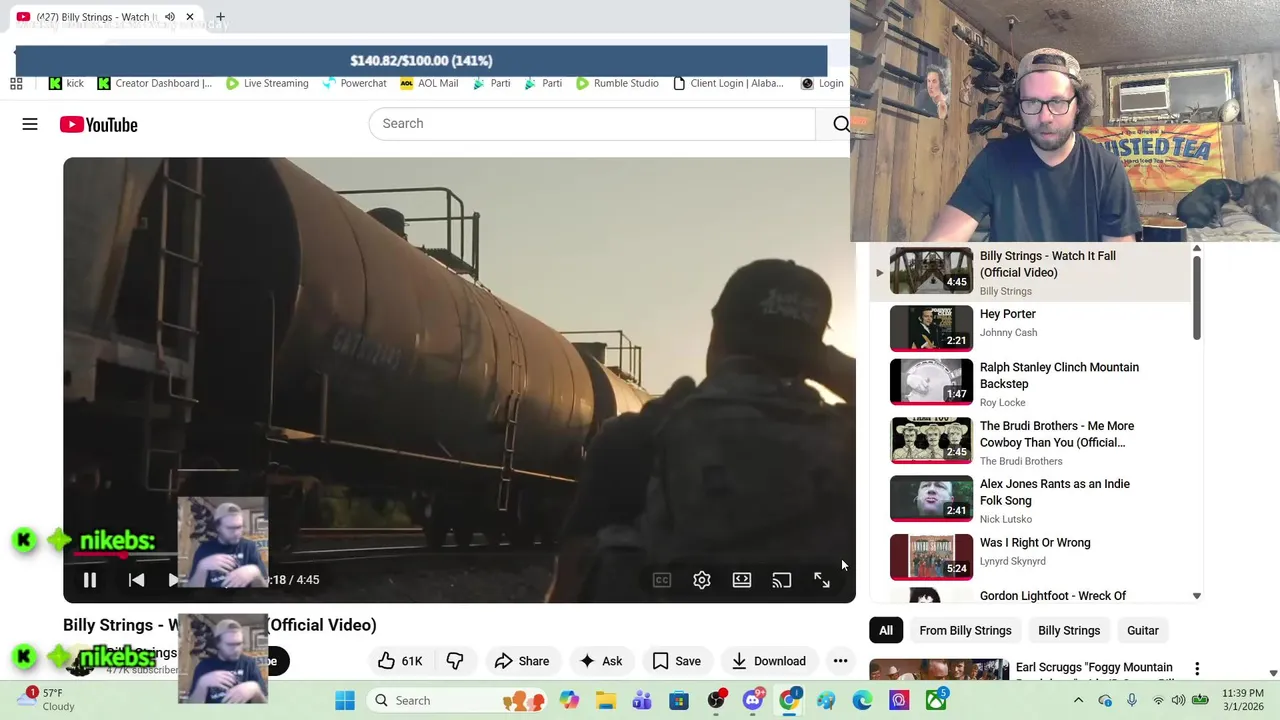Screen dimensions: 1280x720
Task: Click the Ask button
Action: [x=600, y=661]
